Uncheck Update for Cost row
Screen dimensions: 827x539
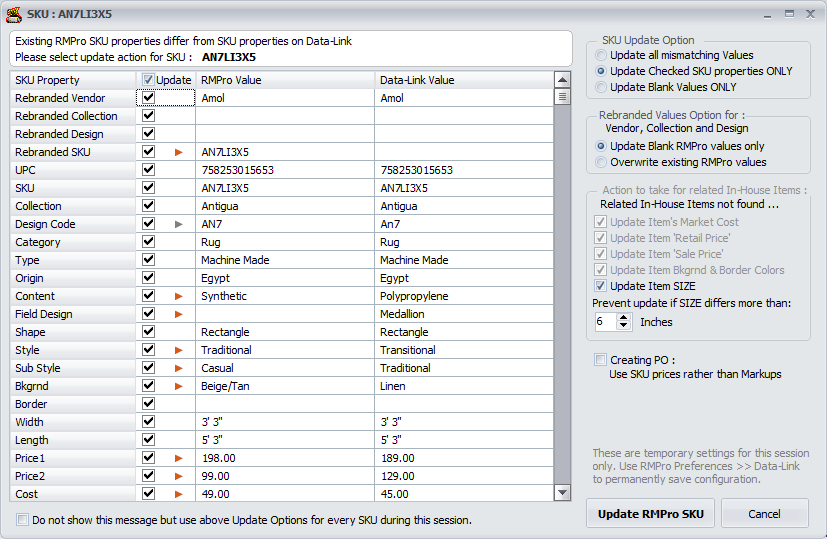pyautogui.click(x=149, y=494)
